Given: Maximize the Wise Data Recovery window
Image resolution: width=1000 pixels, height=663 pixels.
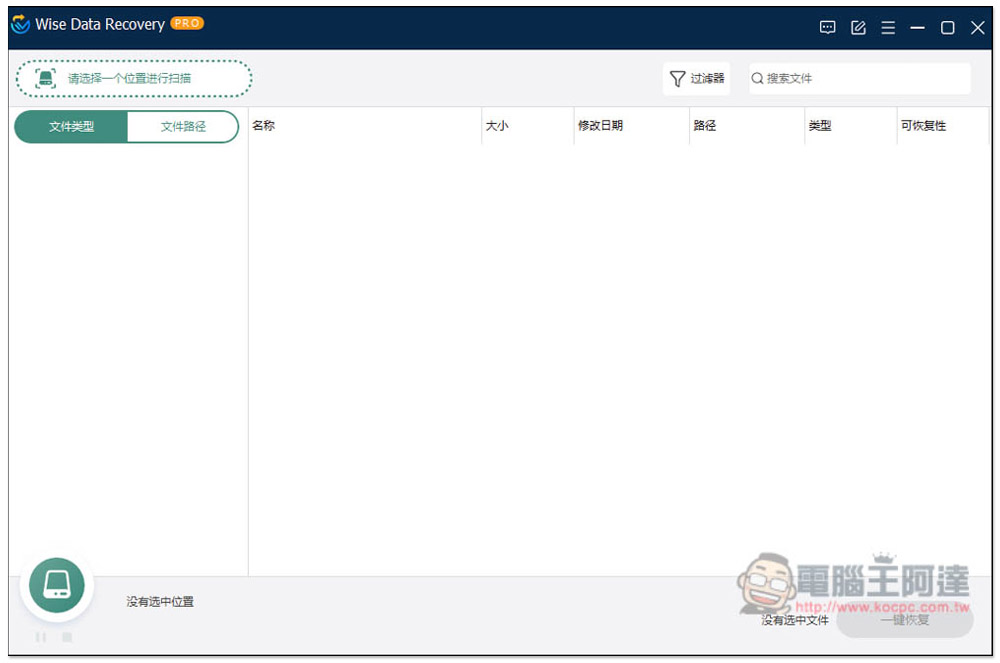Looking at the screenshot, I should (947, 27).
